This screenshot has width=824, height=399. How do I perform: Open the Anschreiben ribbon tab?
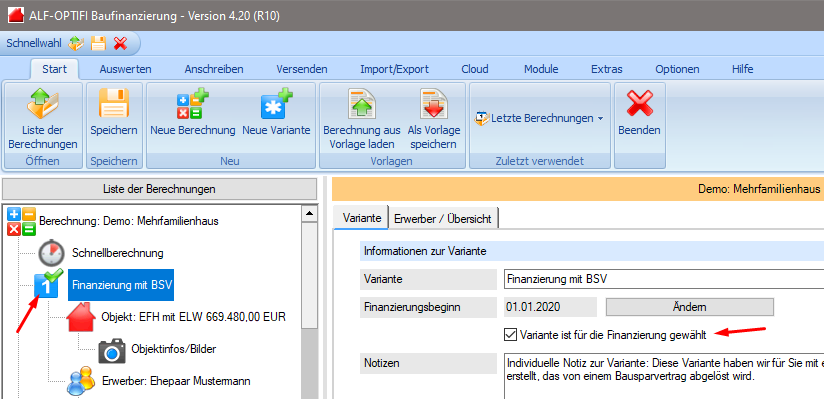click(214, 69)
